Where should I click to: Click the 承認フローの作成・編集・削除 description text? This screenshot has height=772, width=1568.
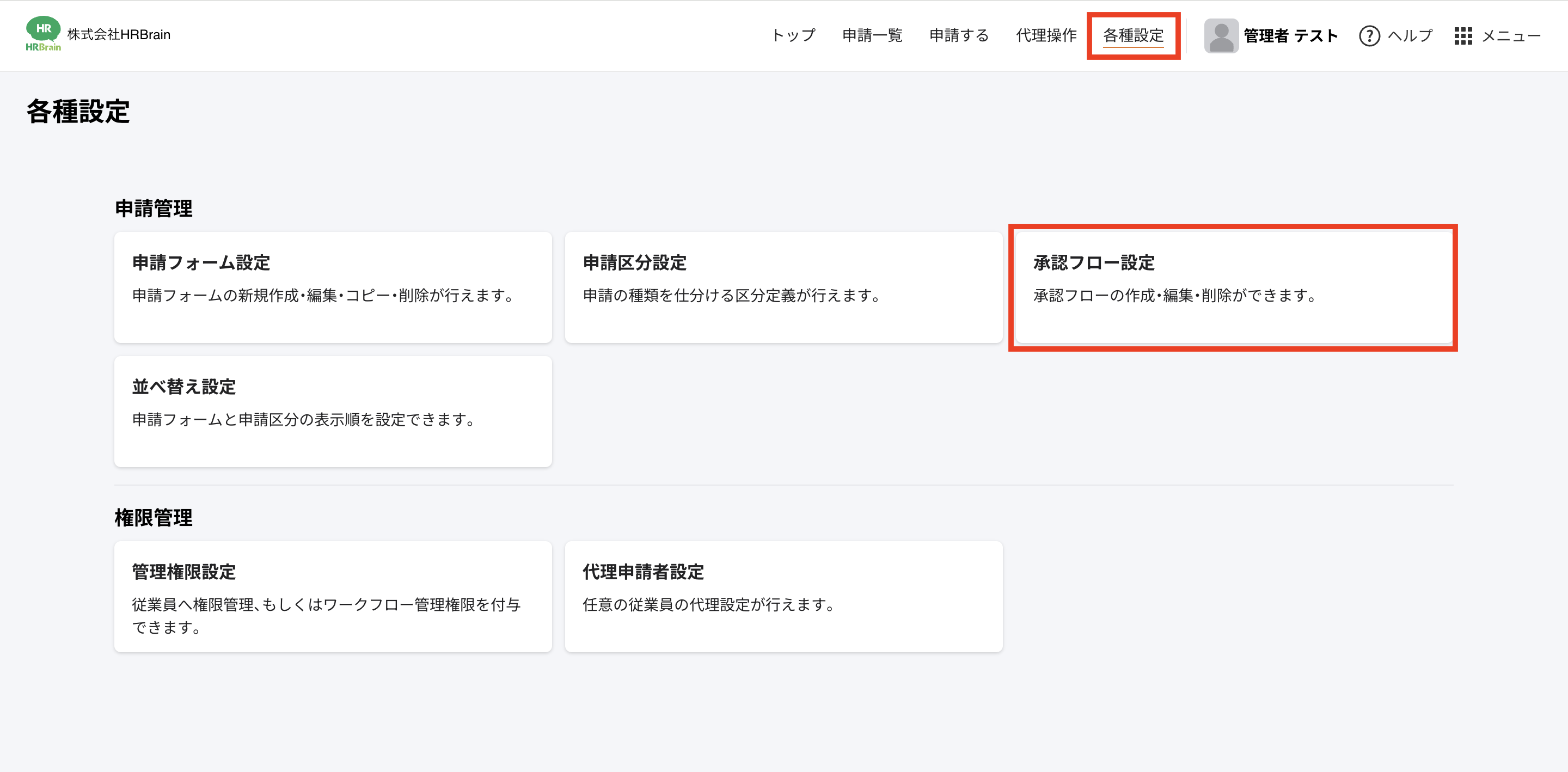1175,296
